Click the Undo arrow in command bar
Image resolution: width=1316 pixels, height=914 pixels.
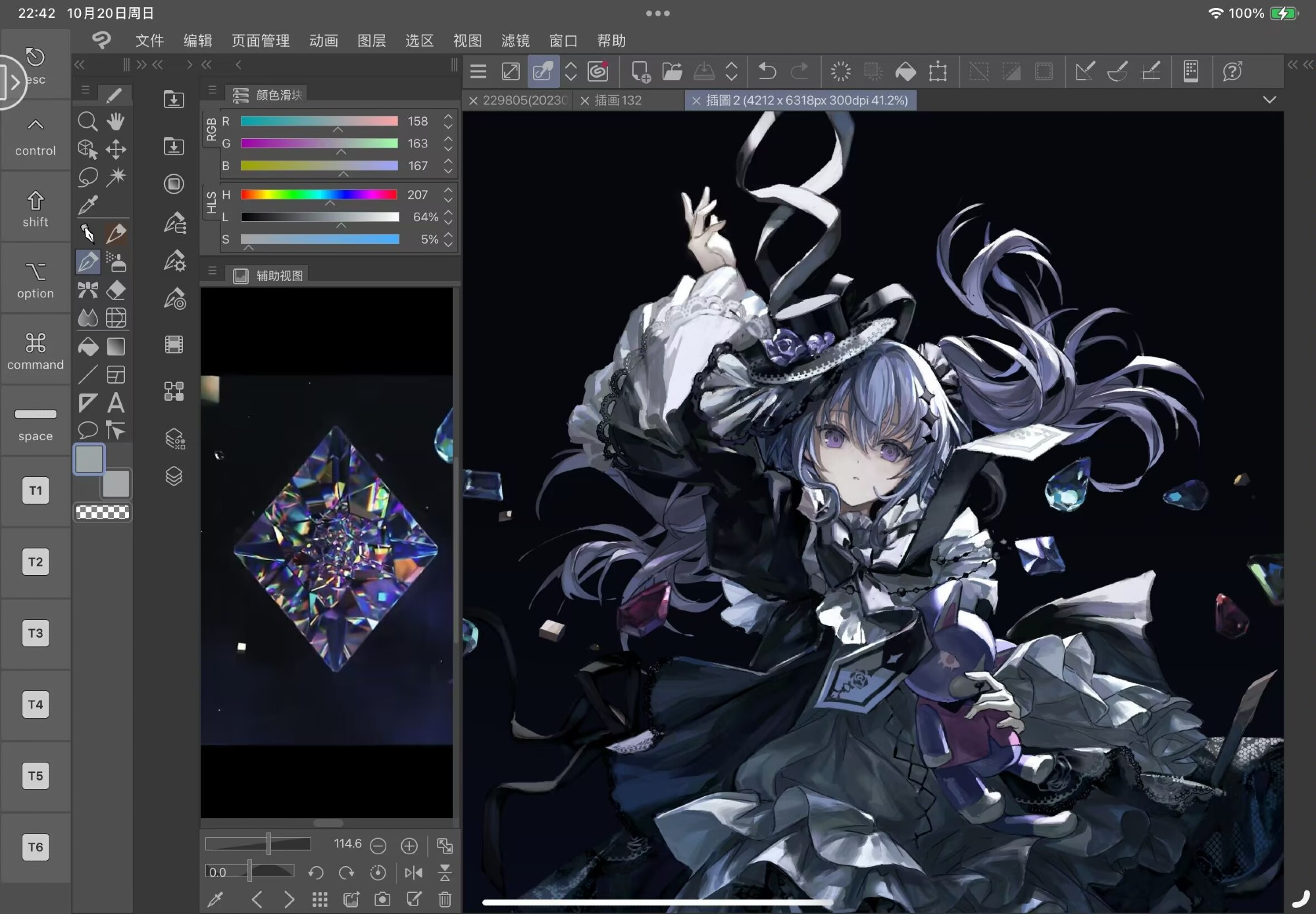pos(767,71)
